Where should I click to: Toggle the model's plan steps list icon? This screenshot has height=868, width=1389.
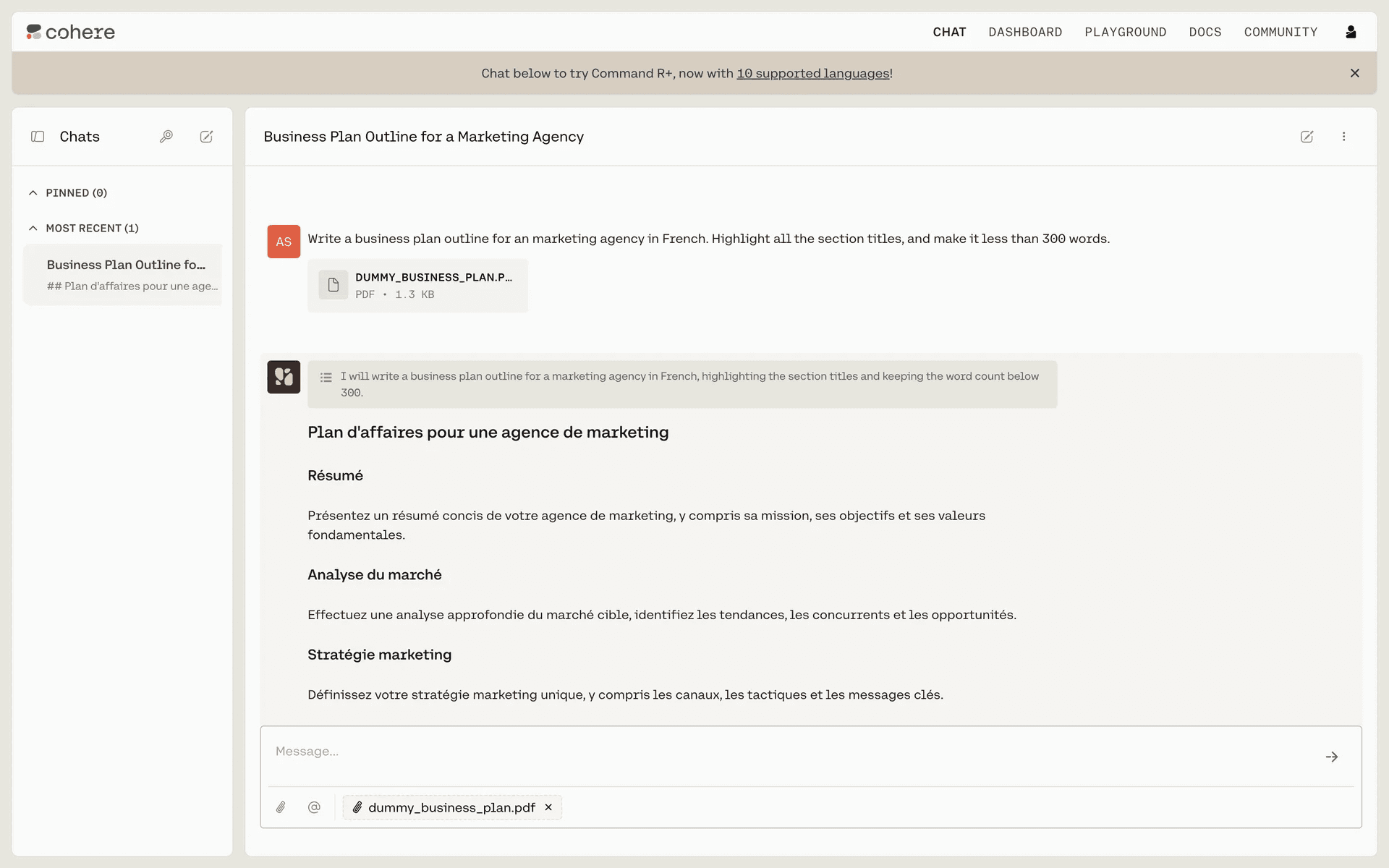[x=326, y=378]
